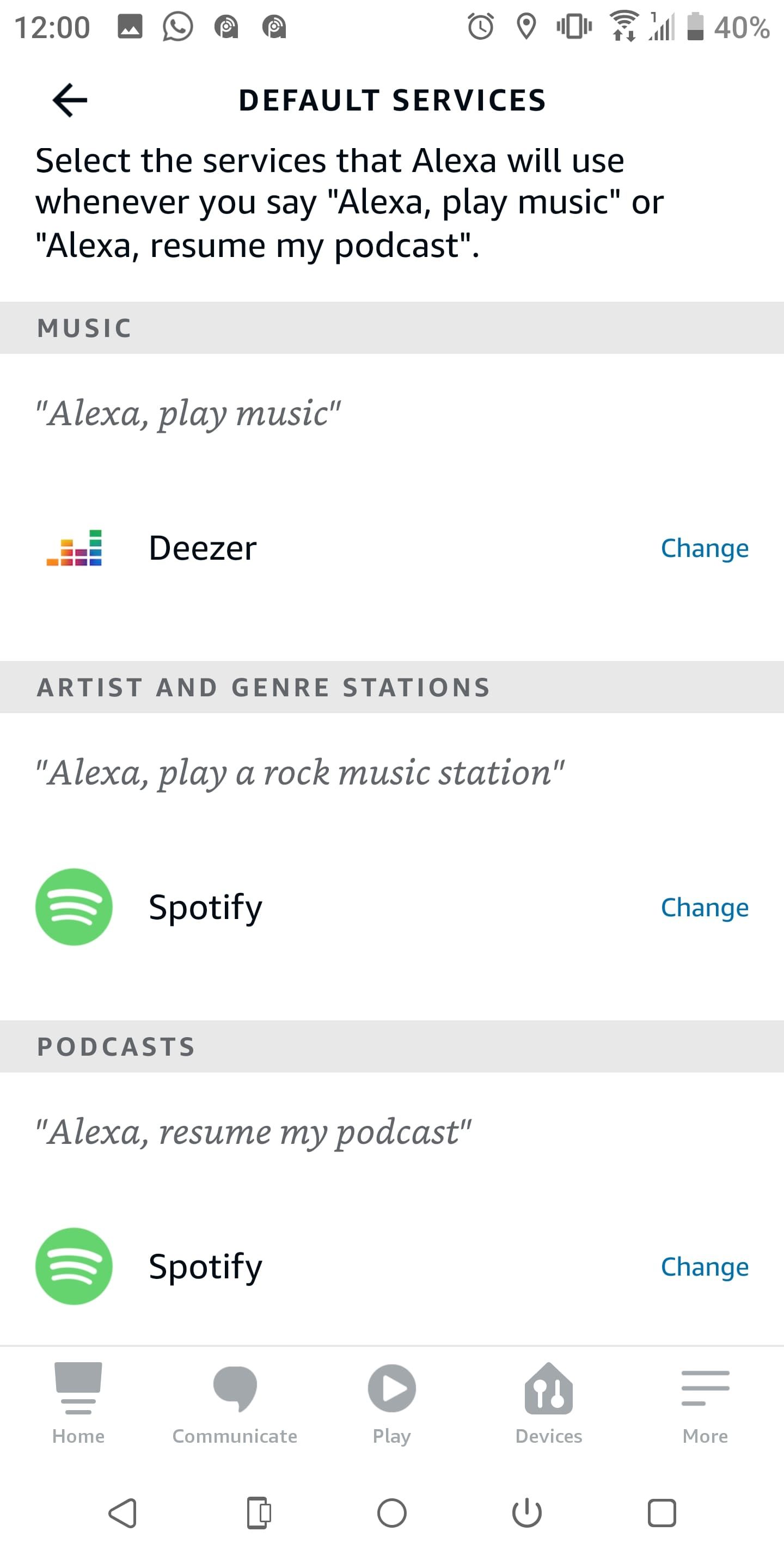This screenshot has height=1568, width=784.
Task: Tap the Deezer service icon
Action: 74,547
